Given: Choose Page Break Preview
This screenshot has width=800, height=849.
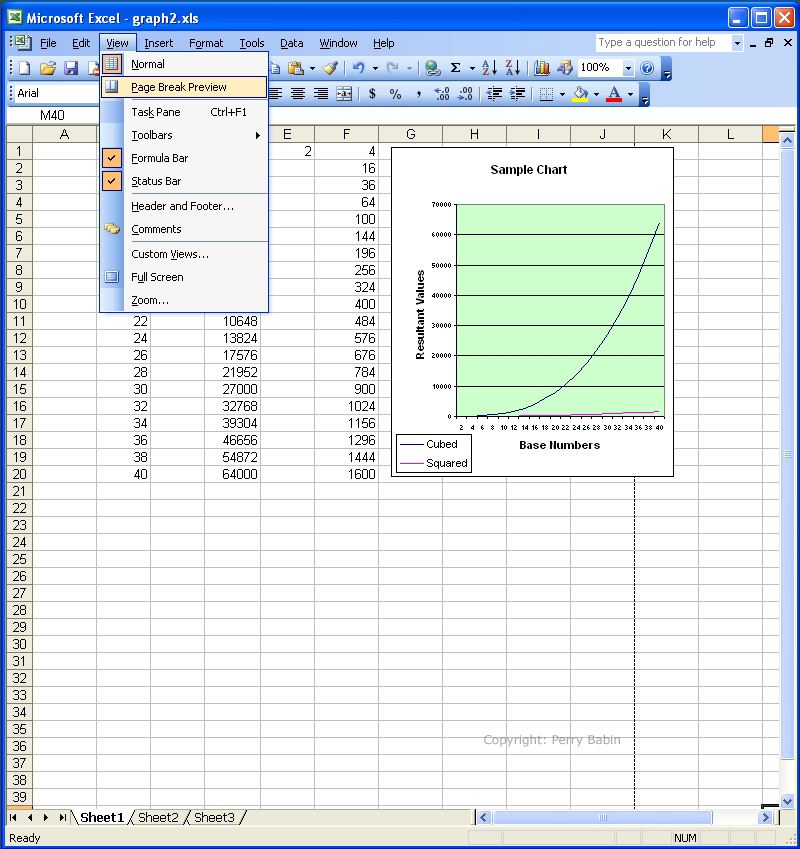Looking at the screenshot, I should [x=184, y=87].
